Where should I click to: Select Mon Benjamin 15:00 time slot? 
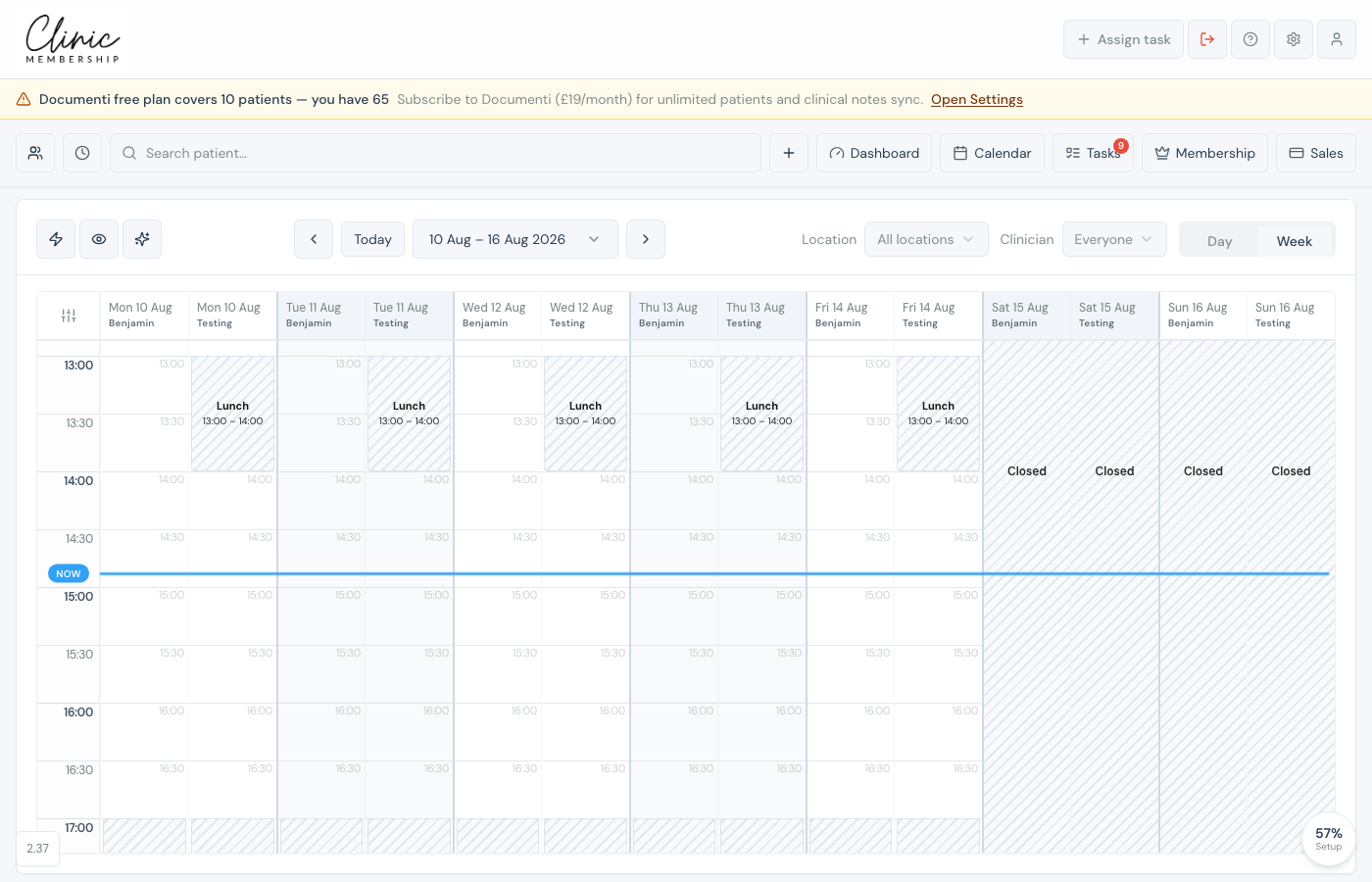pos(144,616)
